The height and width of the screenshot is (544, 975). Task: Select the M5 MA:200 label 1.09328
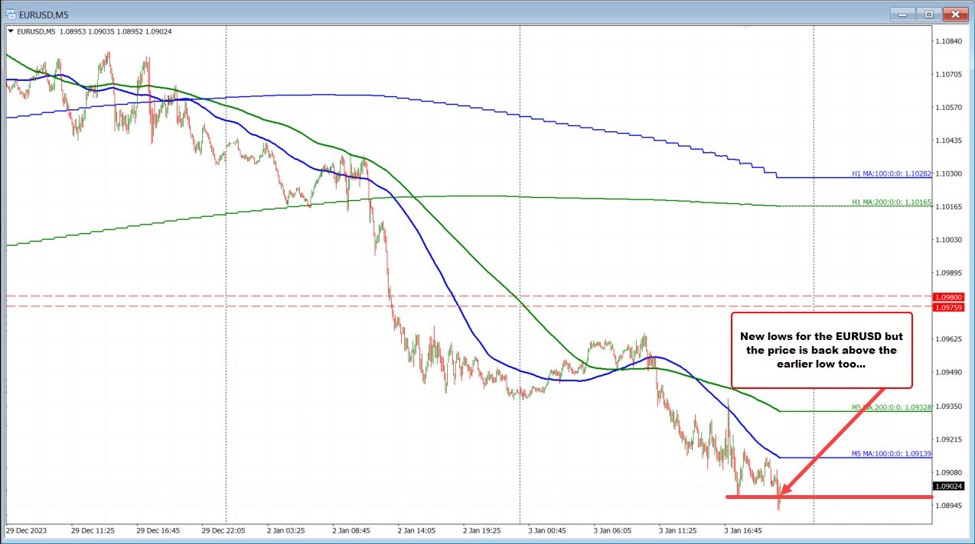pyautogui.click(x=892, y=408)
